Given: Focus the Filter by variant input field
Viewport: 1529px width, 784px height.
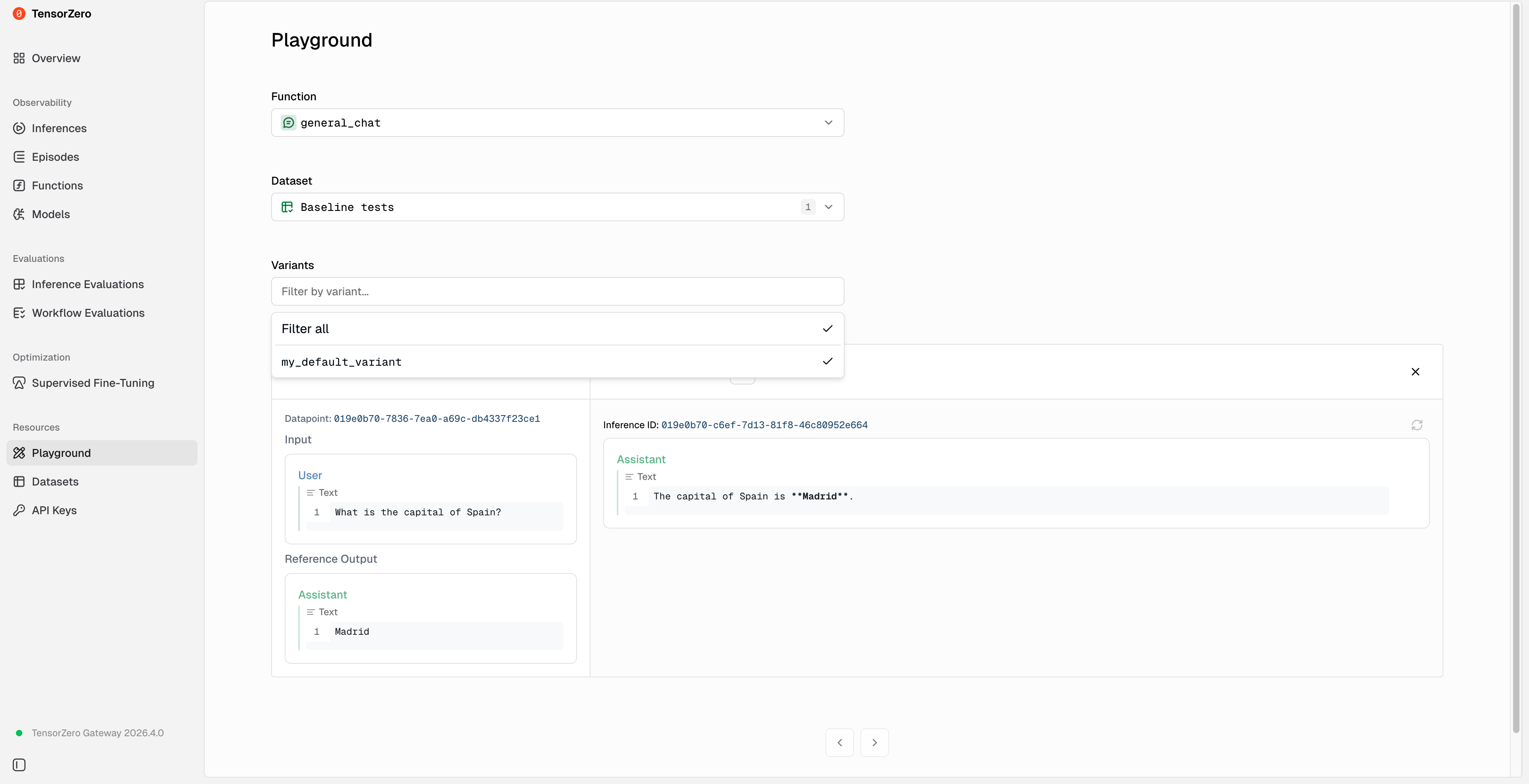Looking at the screenshot, I should [557, 291].
